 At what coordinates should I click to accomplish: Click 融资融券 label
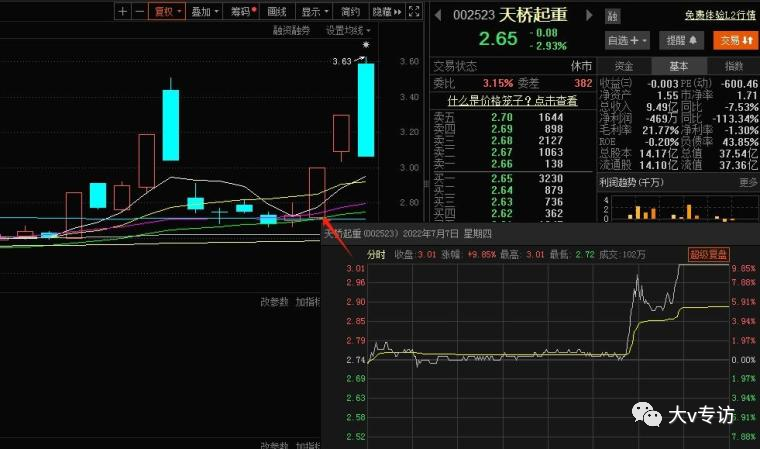click(291, 31)
